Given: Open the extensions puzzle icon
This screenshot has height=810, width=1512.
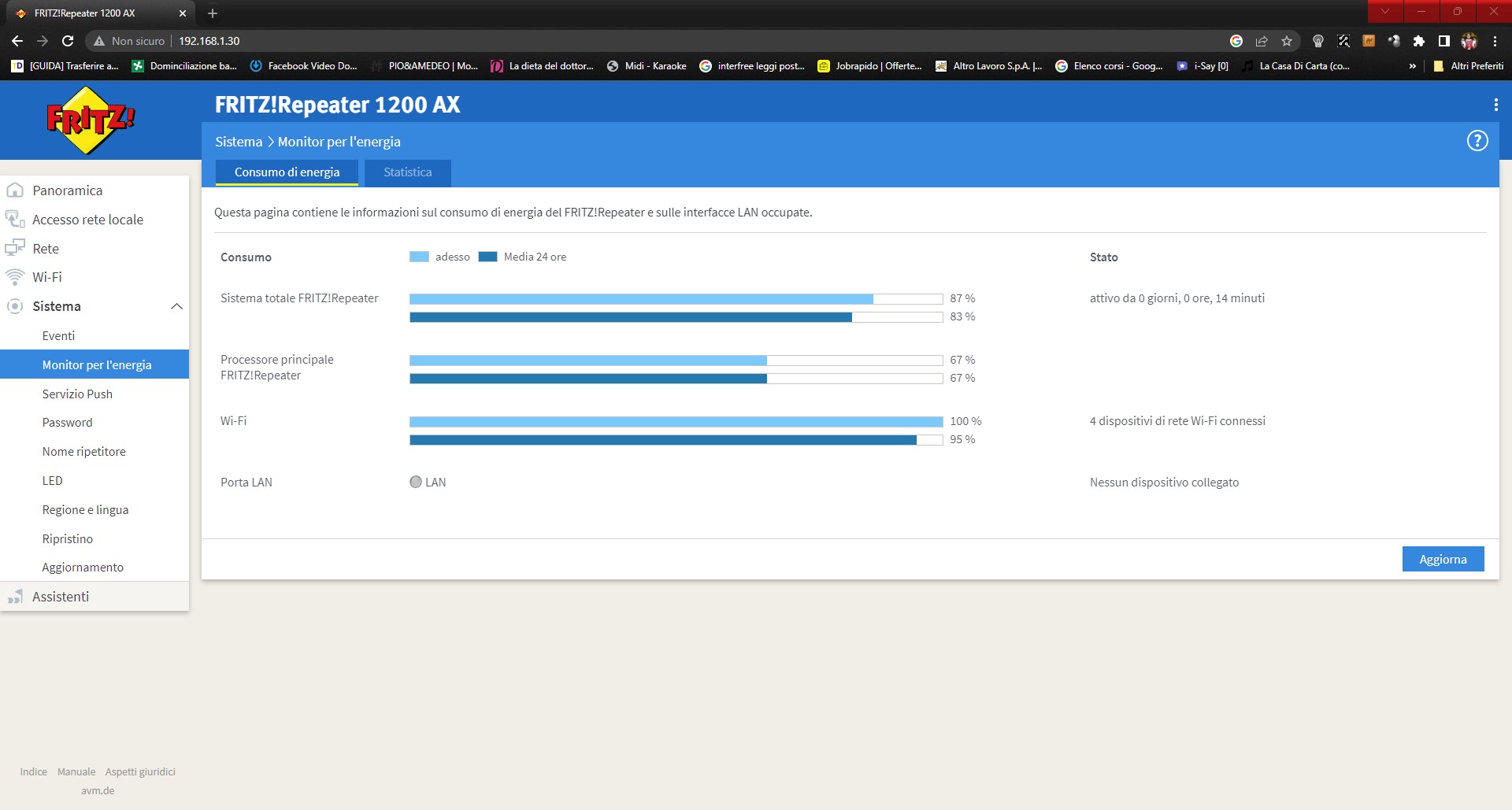Looking at the screenshot, I should tap(1419, 41).
